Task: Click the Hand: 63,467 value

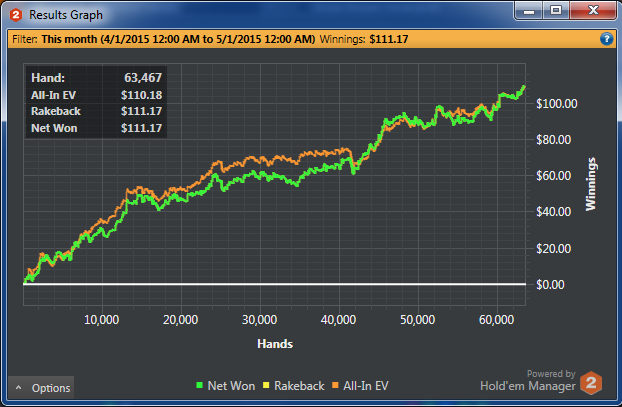Action: click(143, 77)
